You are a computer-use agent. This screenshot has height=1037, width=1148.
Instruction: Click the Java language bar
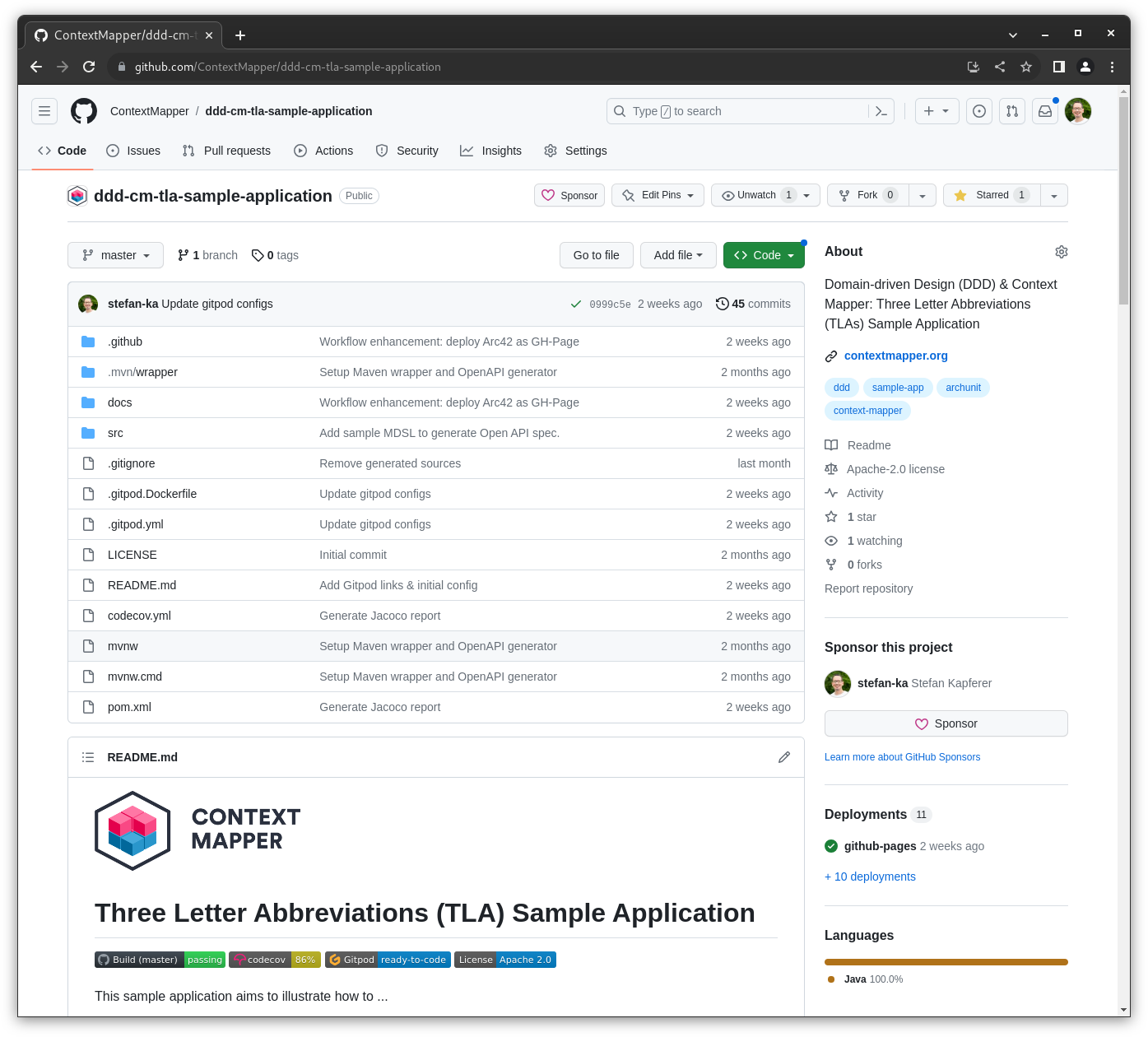pos(946,962)
